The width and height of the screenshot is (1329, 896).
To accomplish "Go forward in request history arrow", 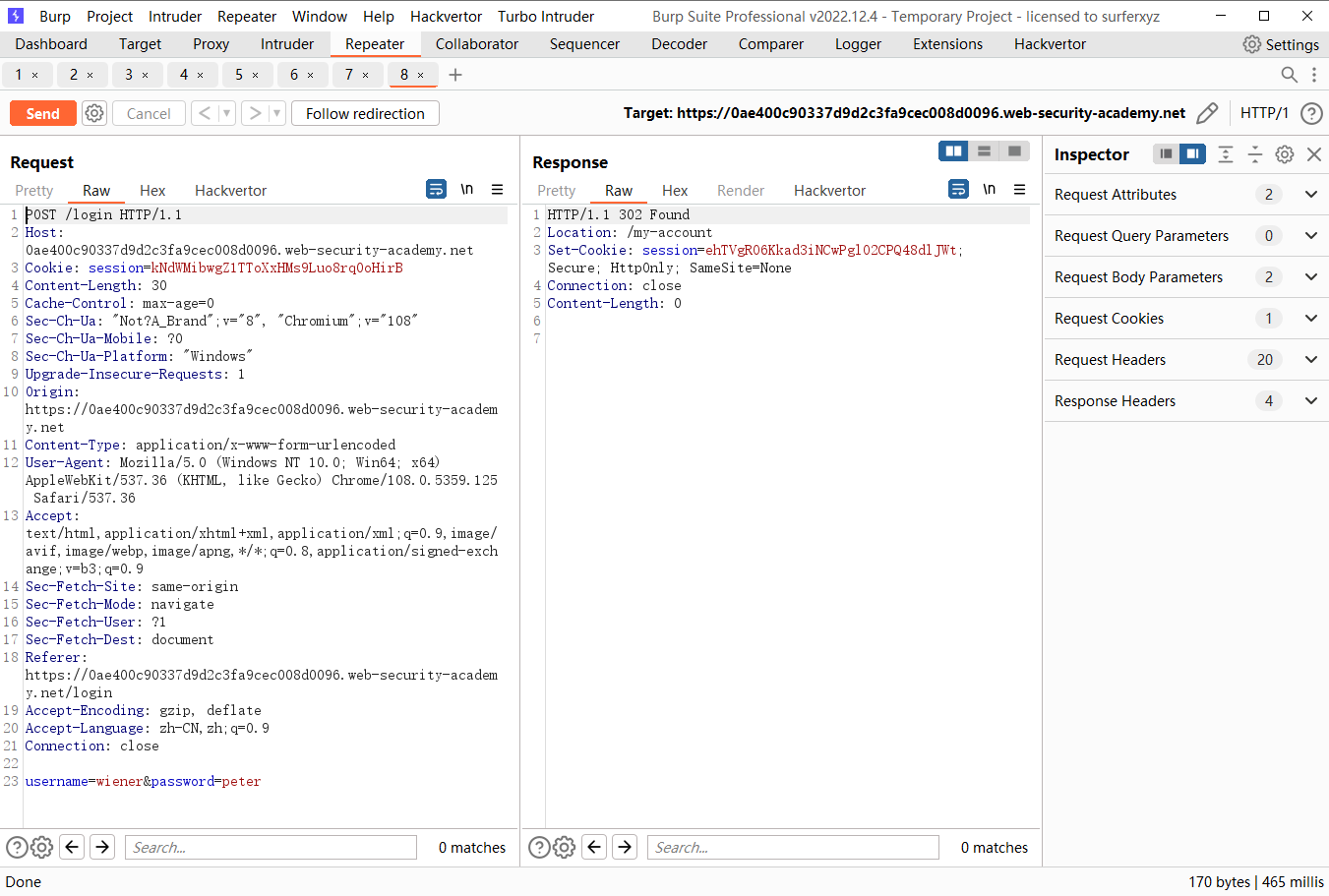I will 255,113.
